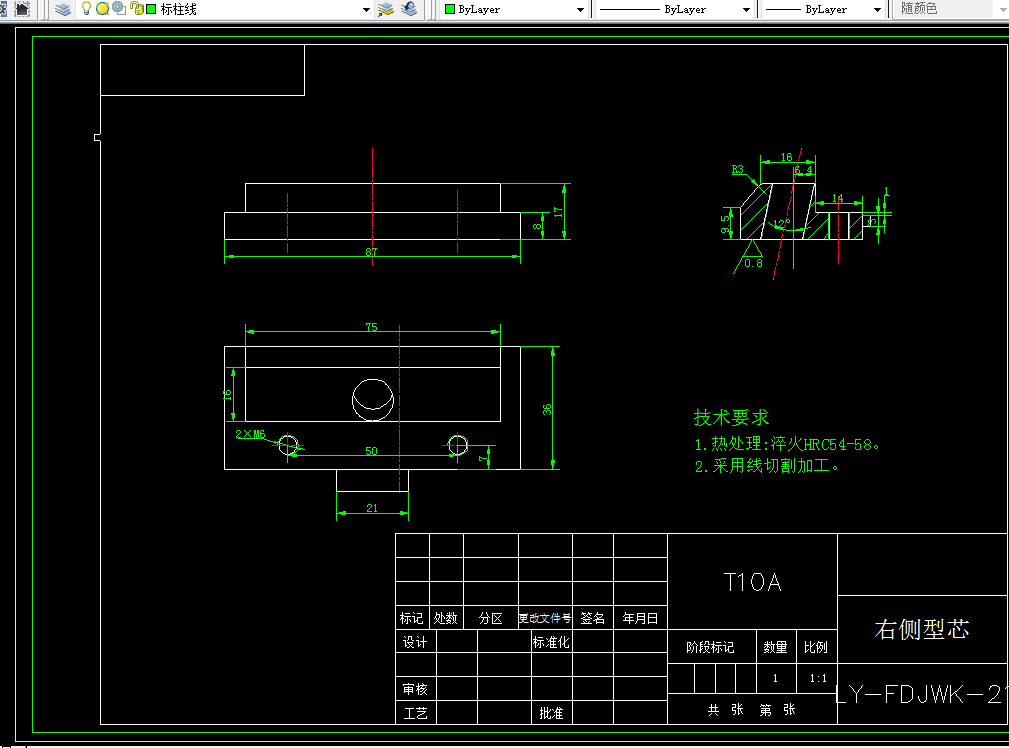This screenshot has width=1009, height=748.
Task: Select the 21 dimension at bottom
Action: (372, 508)
